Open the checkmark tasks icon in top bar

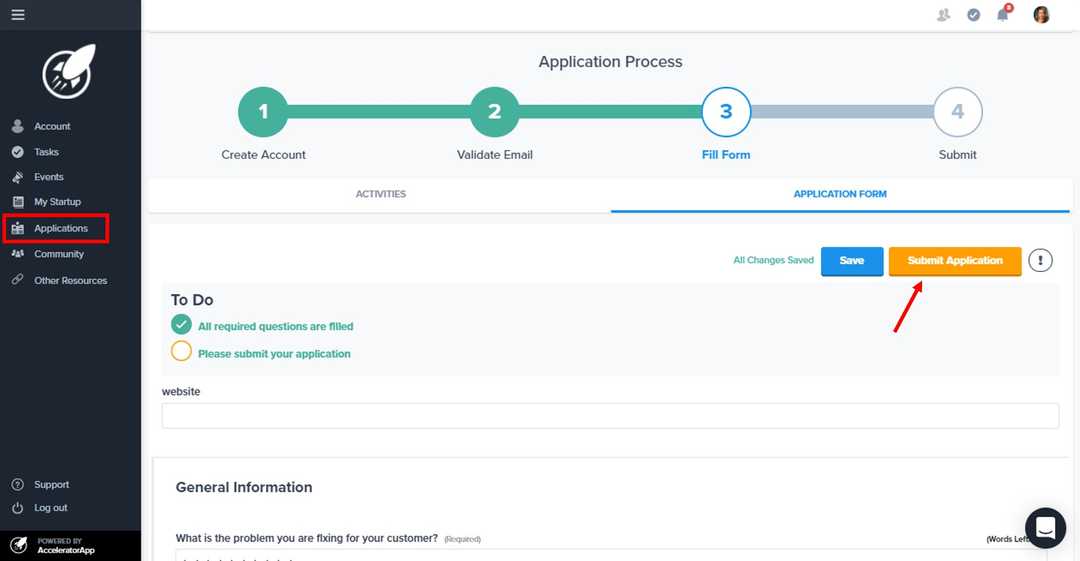click(x=973, y=14)
